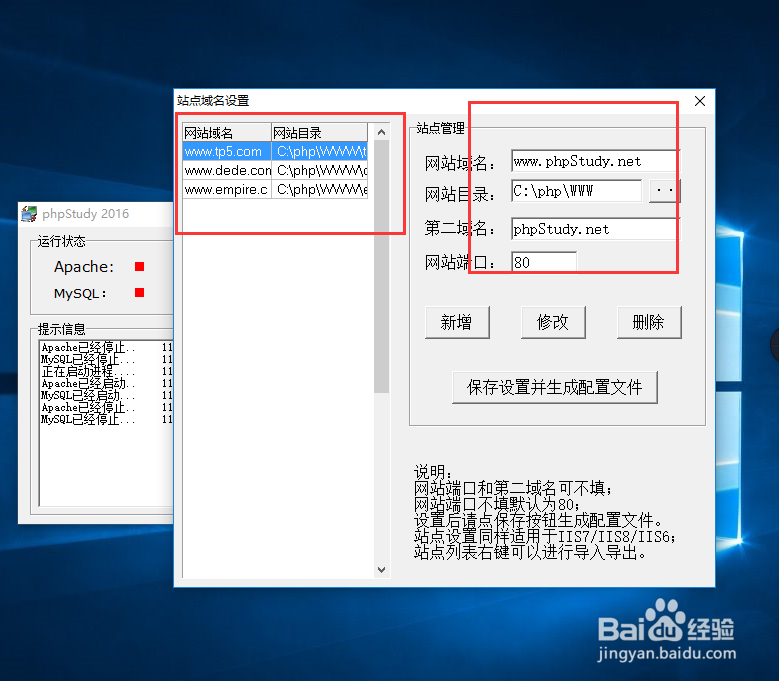Click Apache red status indicator
779x681 pixels.
pos(140,267)
